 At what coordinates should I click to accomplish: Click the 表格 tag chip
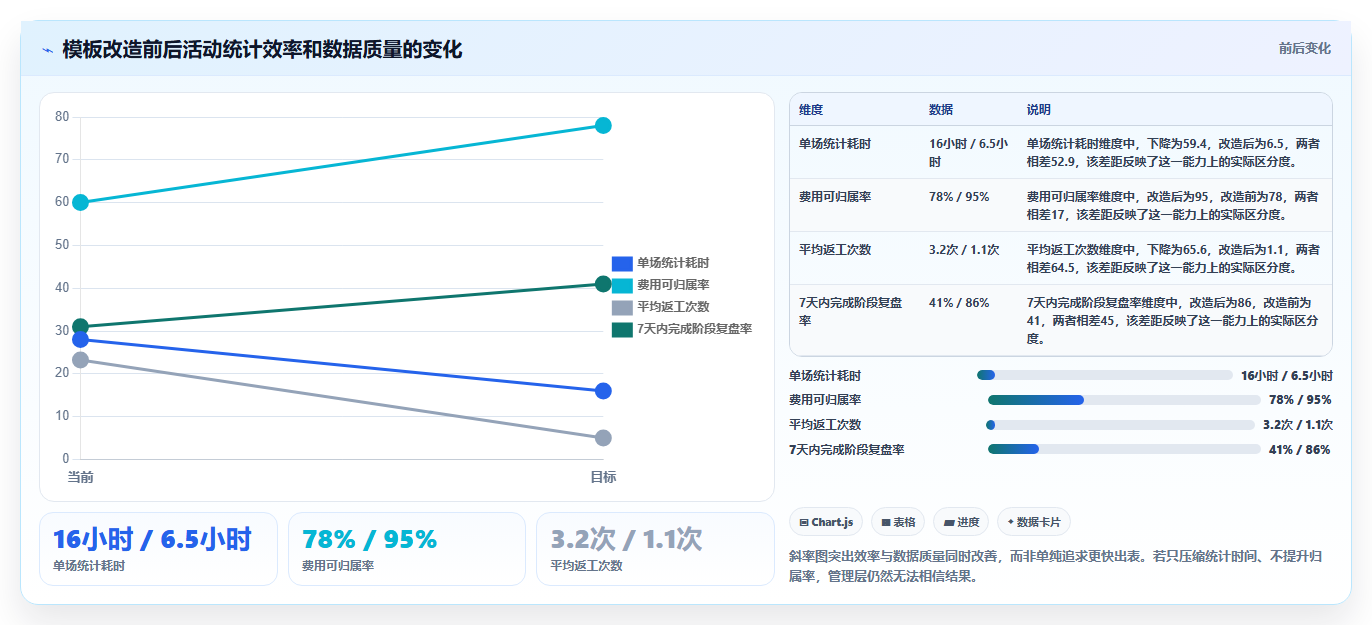tap(898, 522)
